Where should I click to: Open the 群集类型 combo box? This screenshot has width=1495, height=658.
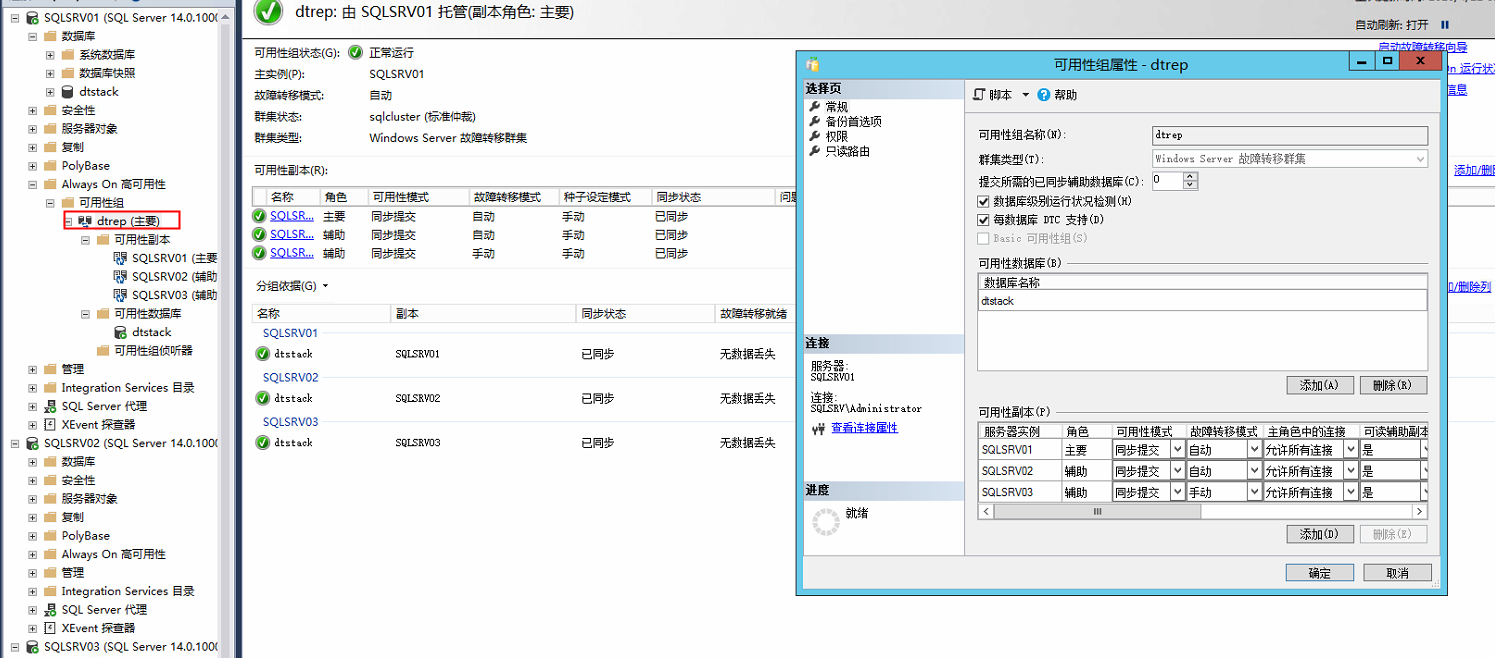(1290, 159)
